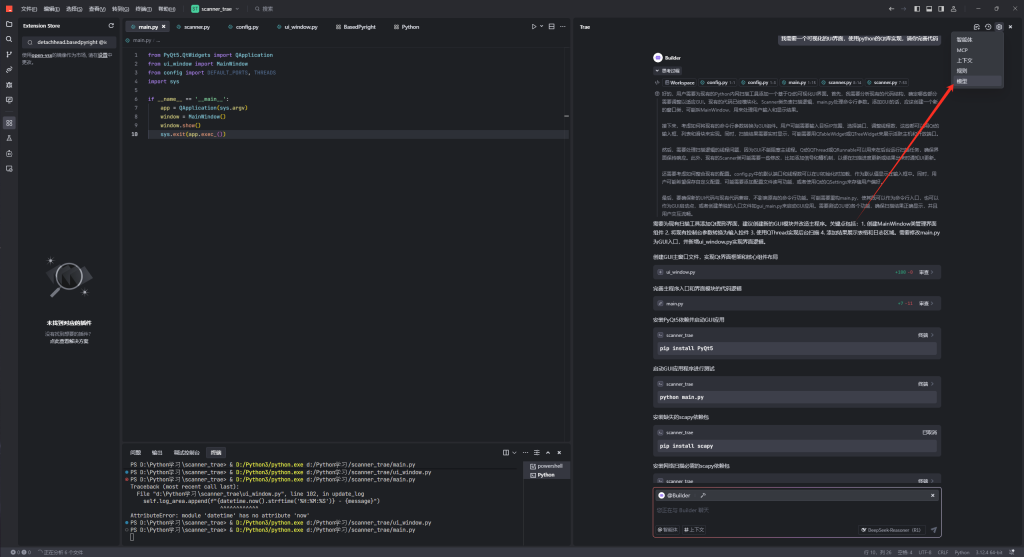The width and height of the screenshot is (1024, 557).
Task: Open run button dropdown arrow
Action: [x=541, y=27]
